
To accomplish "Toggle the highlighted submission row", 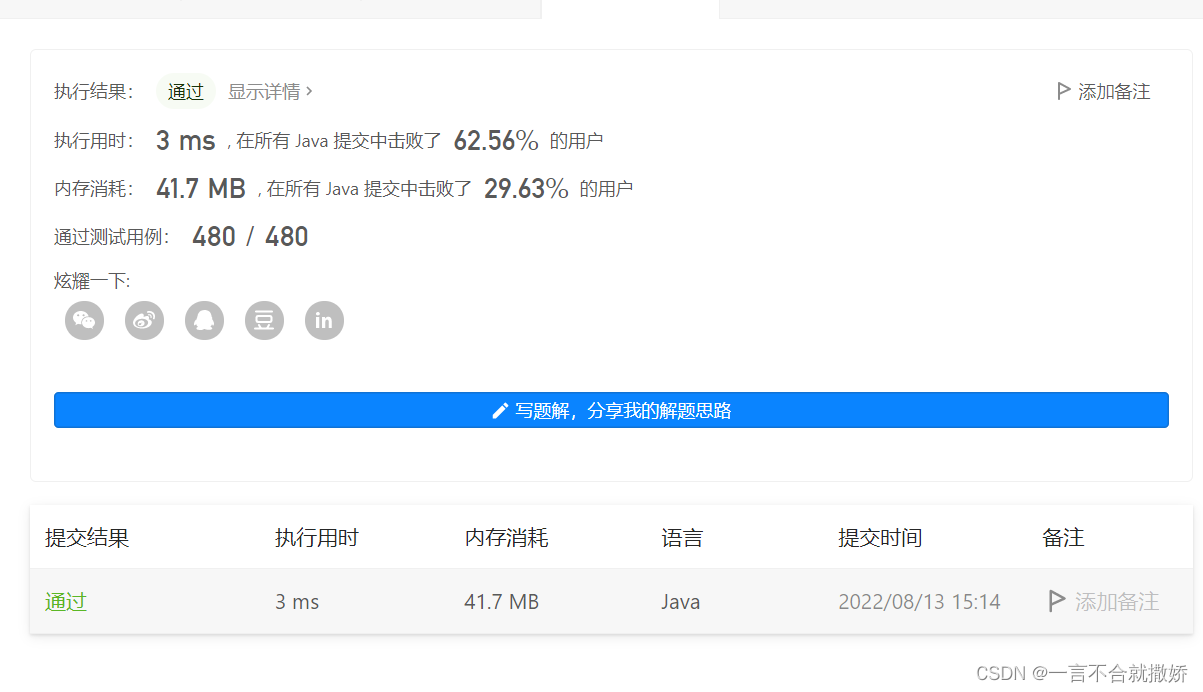I will click(600, 601).
